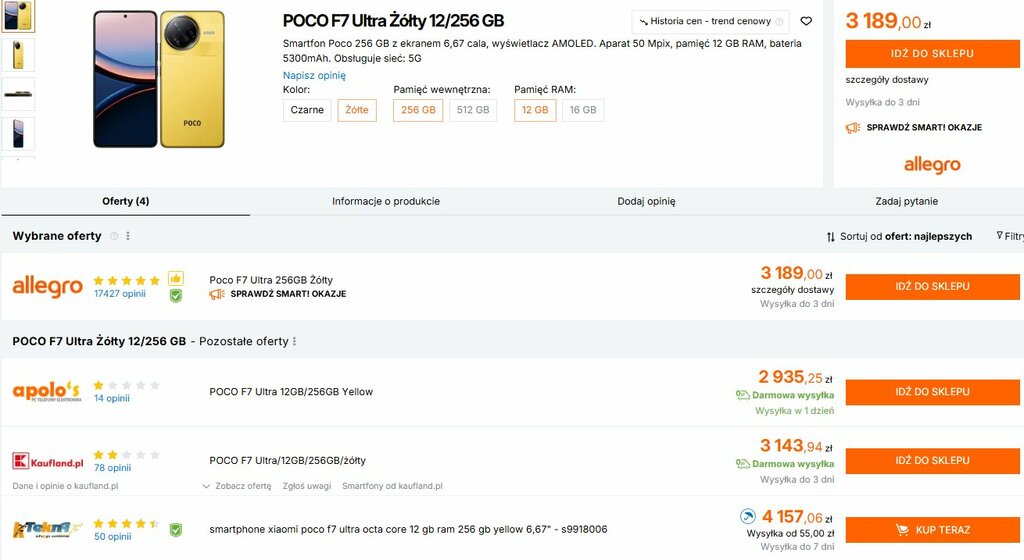Select the Czarne color option
The height and width of the screenshot is (560, 1024).
click(x=307, y=110)
